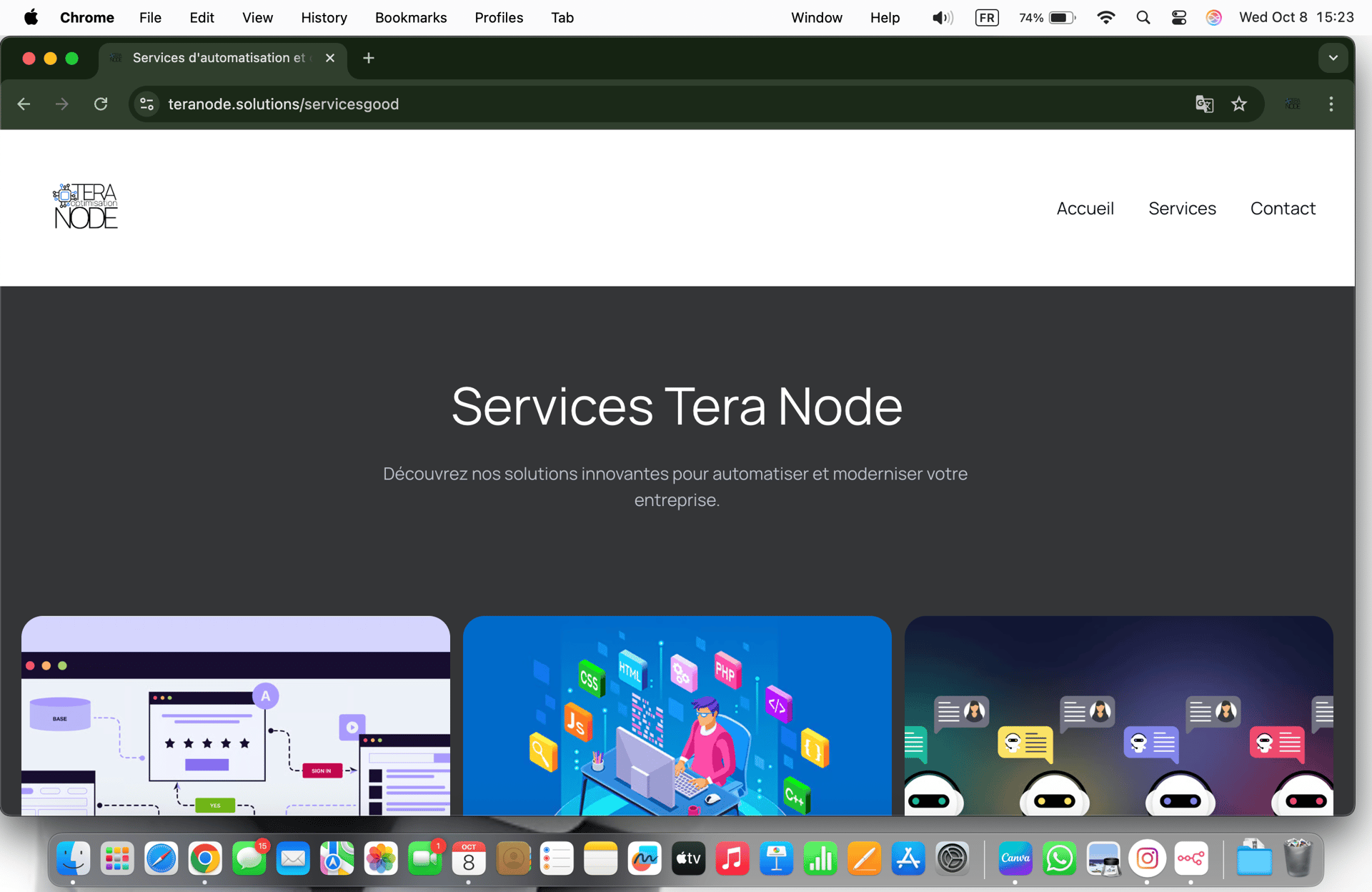Bookmark this page with the star icon
The height and width of the screenshot is (892, 1372).
1239,104
